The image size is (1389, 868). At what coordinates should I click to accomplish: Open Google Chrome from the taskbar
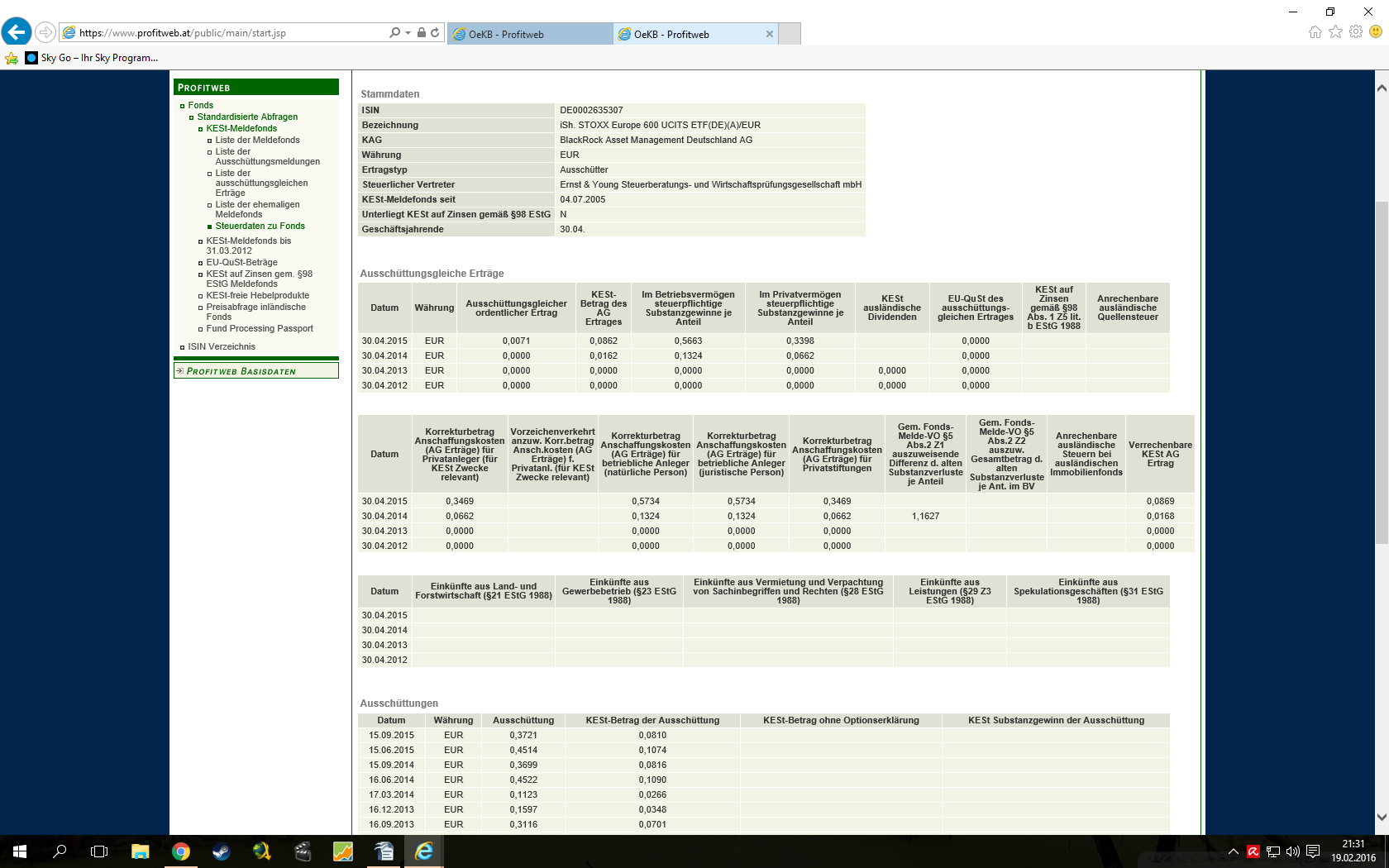click(x=180, y=851)
